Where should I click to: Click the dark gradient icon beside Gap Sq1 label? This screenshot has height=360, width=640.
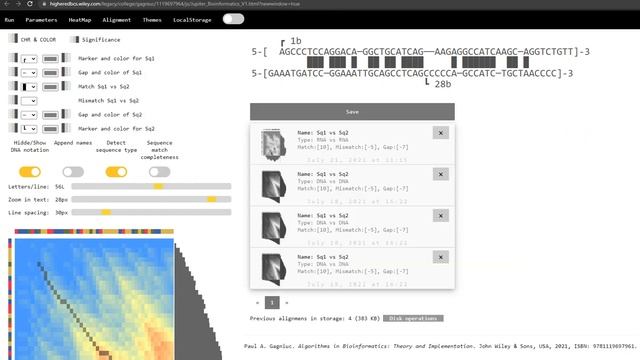pos(66,72)
